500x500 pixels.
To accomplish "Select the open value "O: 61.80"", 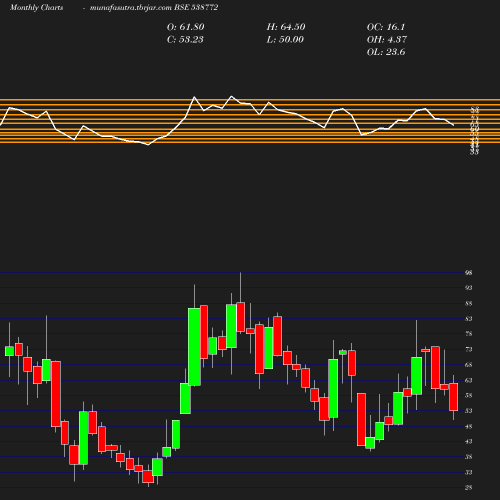I will coord(185,27).
